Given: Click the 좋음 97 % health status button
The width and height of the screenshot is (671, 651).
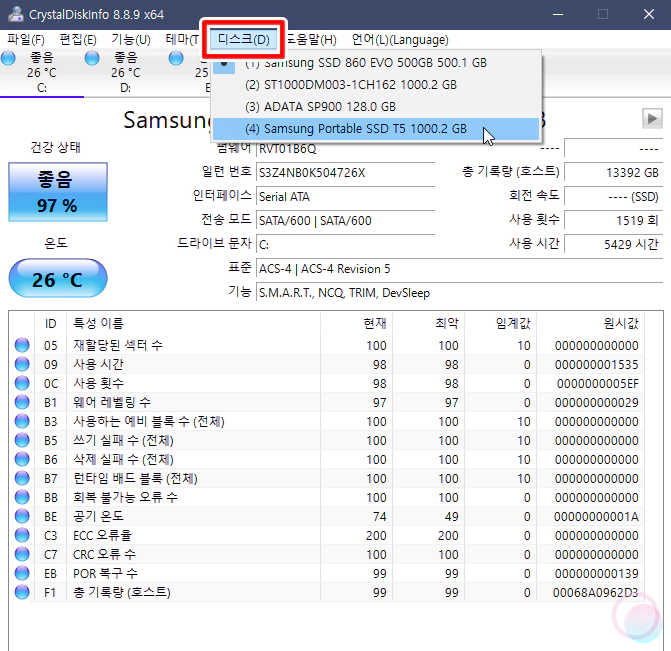Looking at the screenshot, I should [x=58, y=192].
